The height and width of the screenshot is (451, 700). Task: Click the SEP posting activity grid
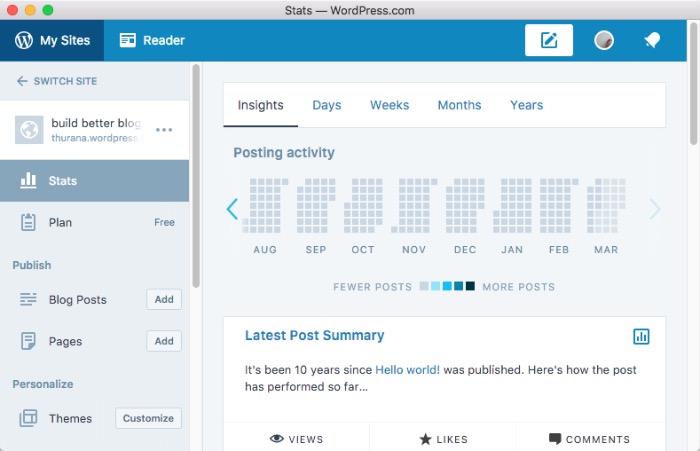(x=316, y=205)
